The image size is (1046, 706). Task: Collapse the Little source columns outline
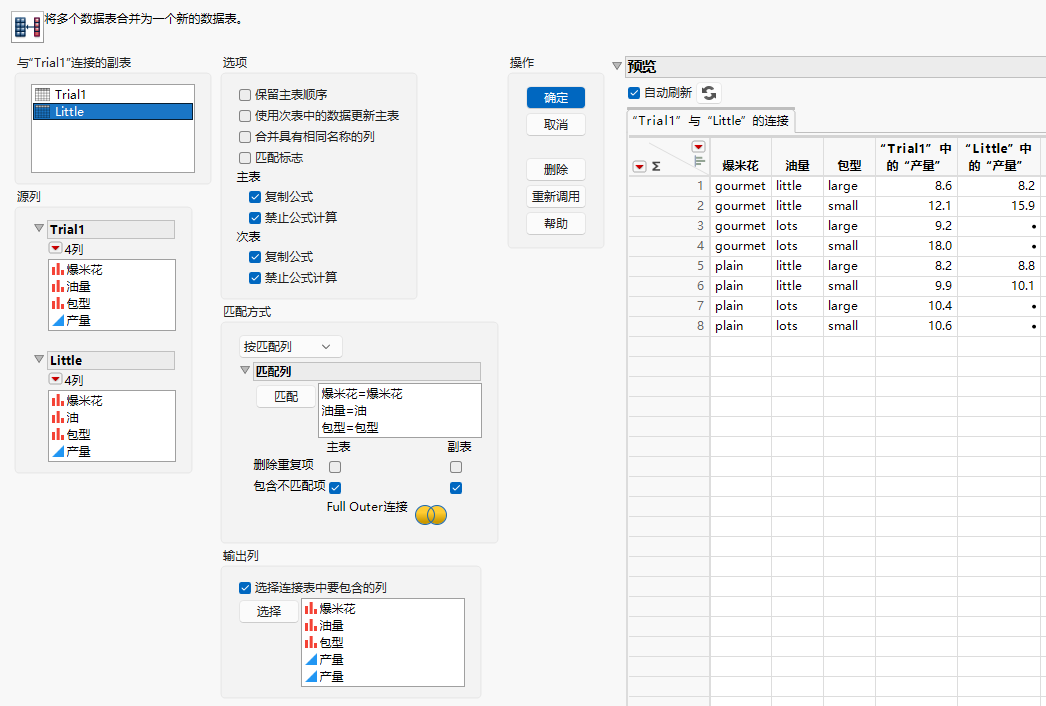(x=39, y=359)
